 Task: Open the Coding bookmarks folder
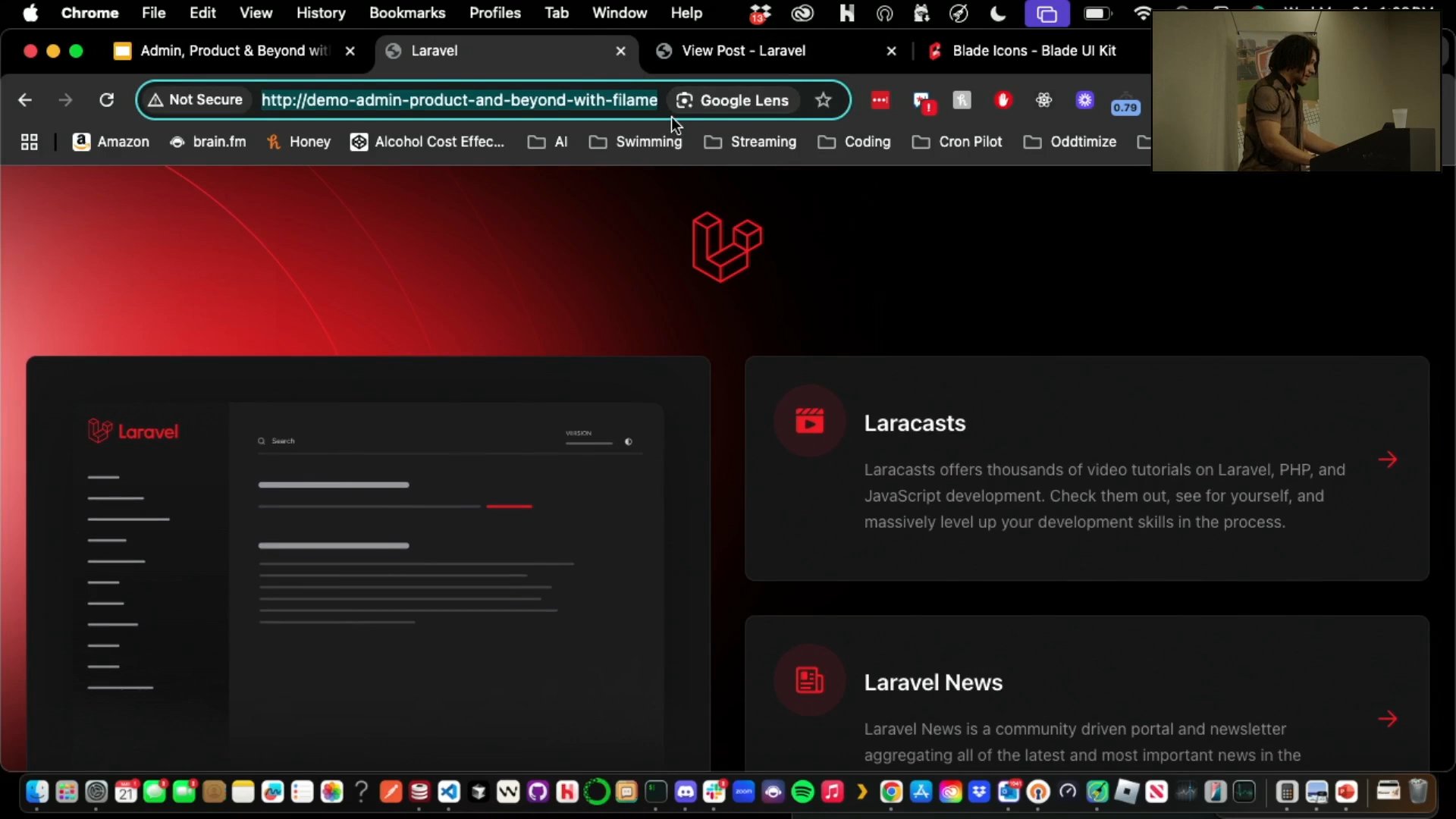pos(855,142)
